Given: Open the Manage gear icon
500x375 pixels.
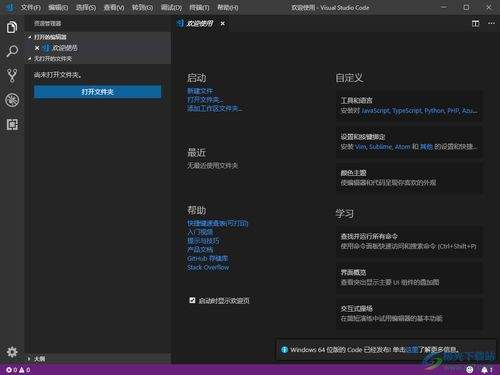Looking at the screenshot, I should (12, 352).
